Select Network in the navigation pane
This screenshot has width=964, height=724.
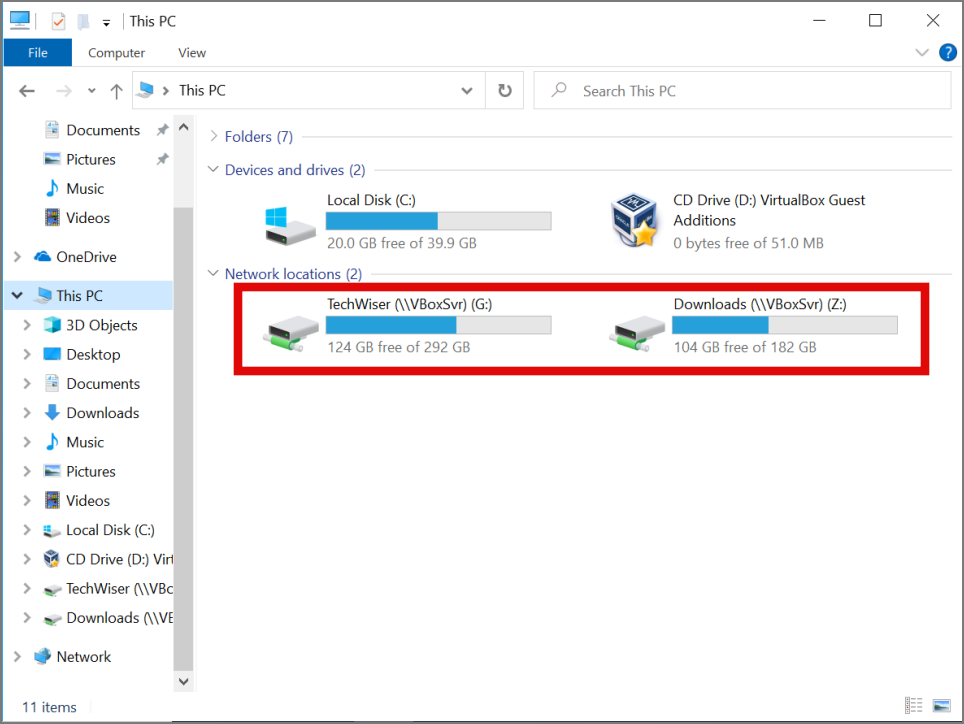73,657
